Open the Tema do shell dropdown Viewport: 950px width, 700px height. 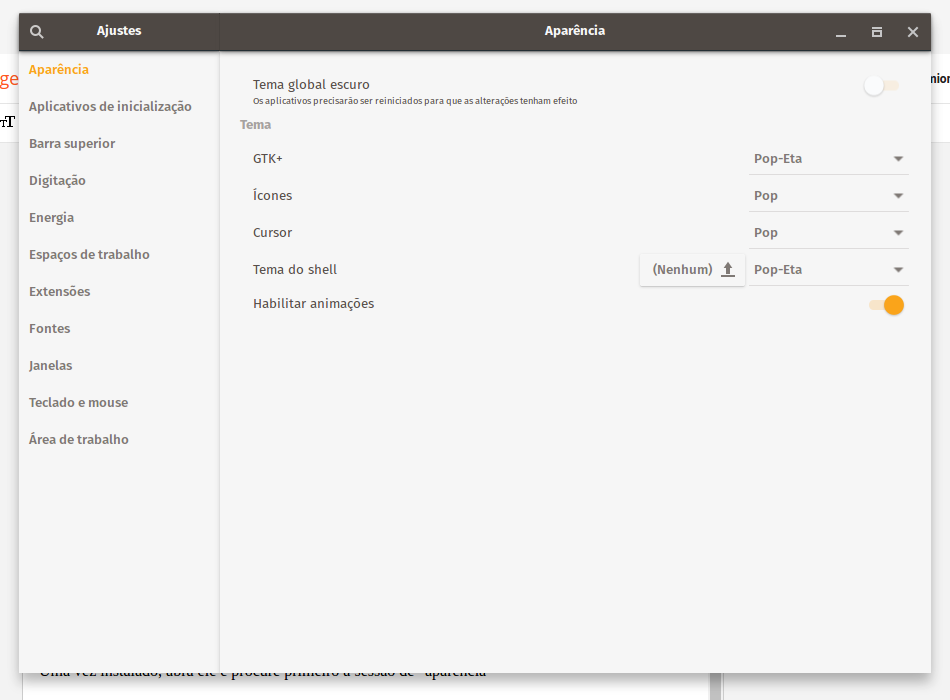[x=828, y=270]
